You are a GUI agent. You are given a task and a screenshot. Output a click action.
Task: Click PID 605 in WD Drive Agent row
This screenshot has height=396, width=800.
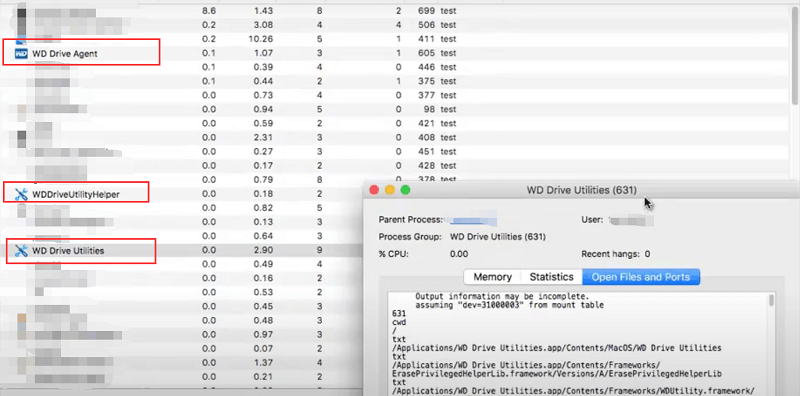[x=426, y=54]
